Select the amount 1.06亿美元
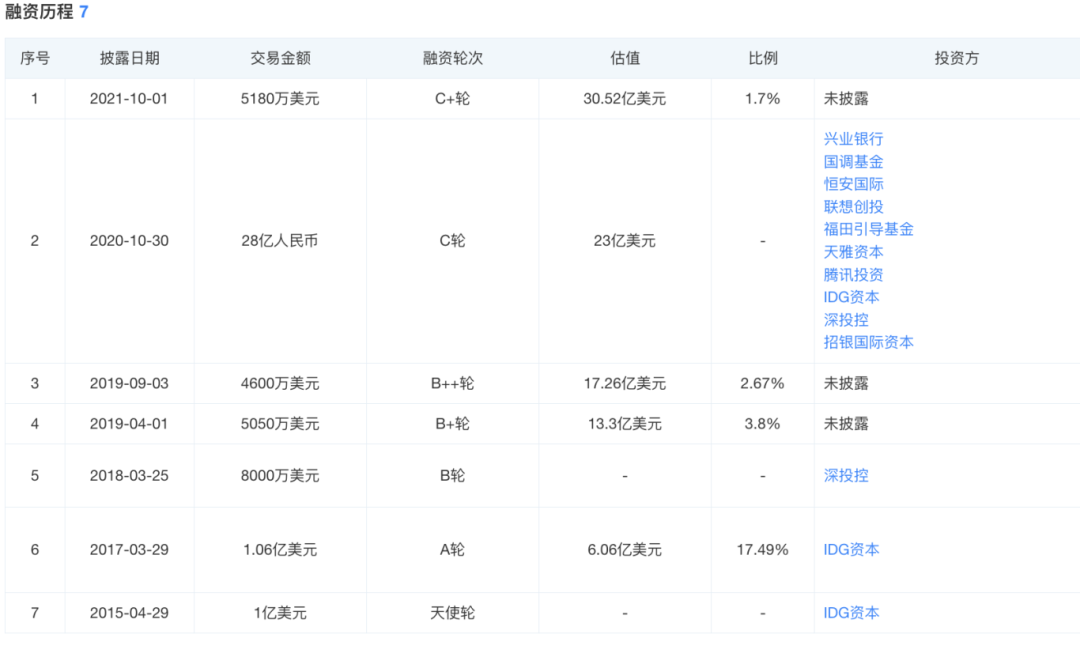This screenshot has height=657, width=1080. pyautogui.click(x=280, y=550)
